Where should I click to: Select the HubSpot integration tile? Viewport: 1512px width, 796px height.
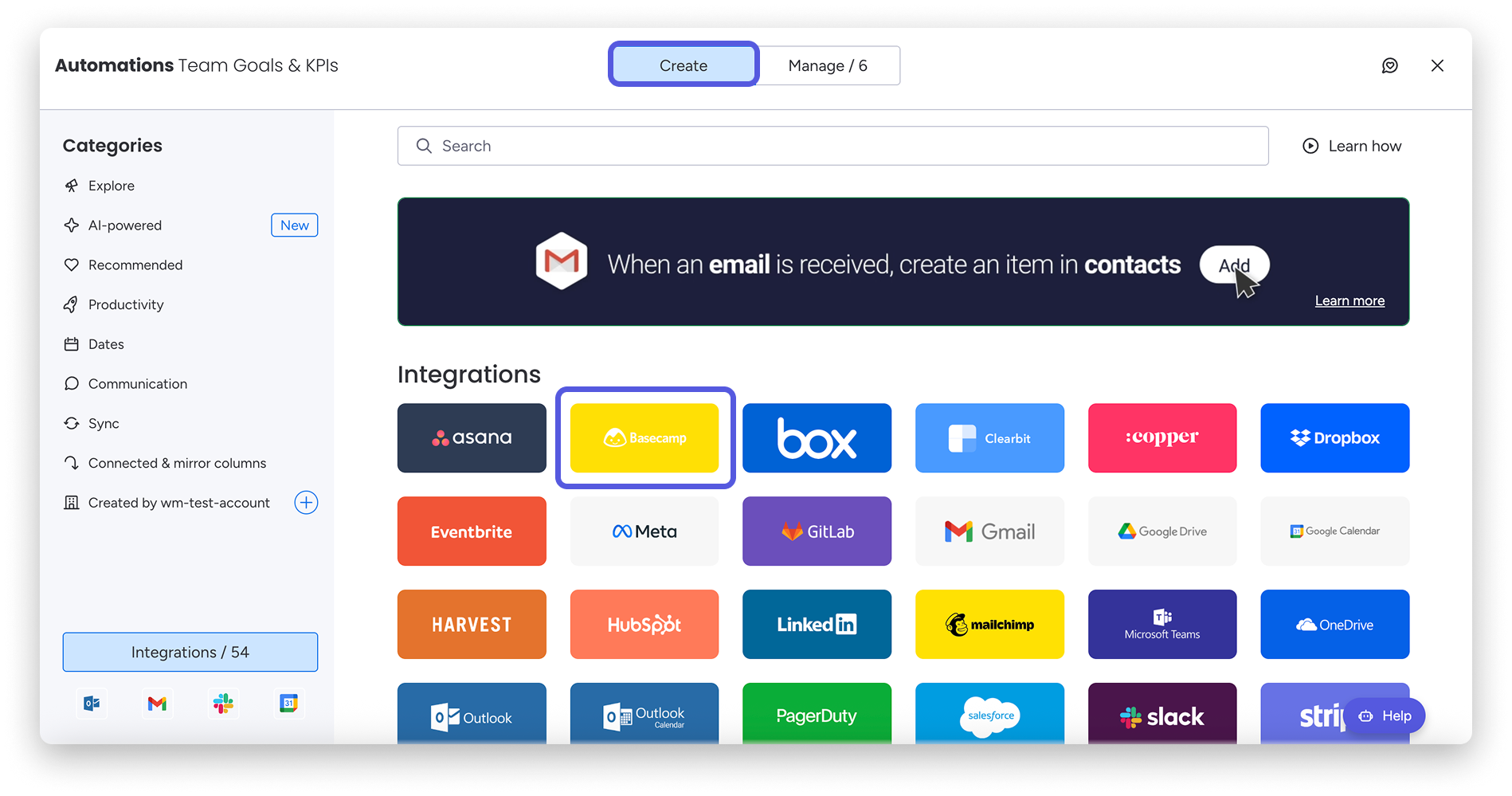(644, 624)
